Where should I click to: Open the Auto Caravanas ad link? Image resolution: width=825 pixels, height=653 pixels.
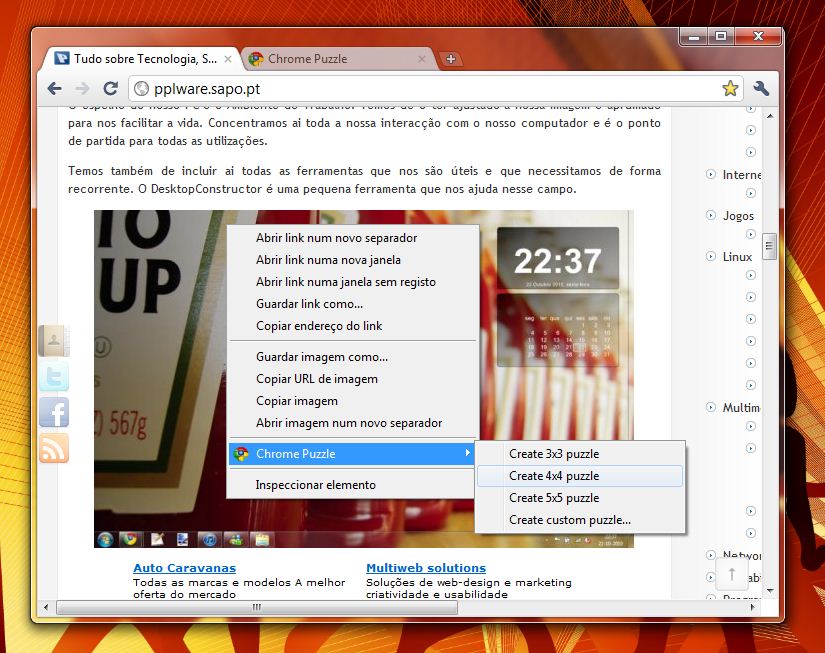tap(184, 568)
